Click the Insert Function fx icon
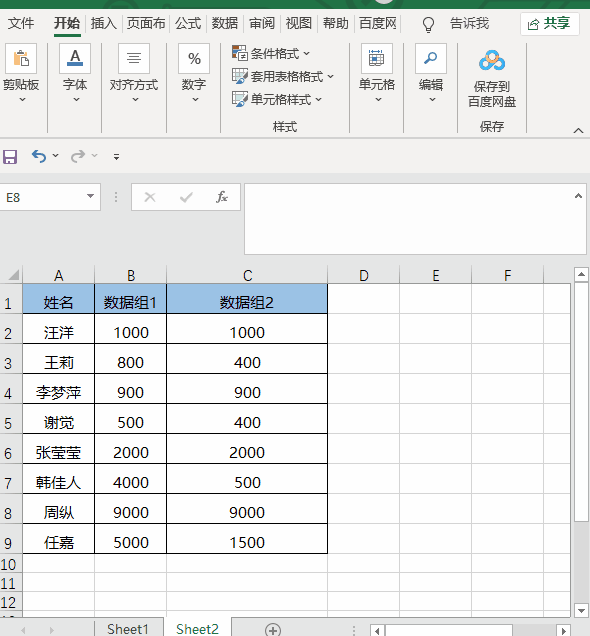Image resolution: width=590 pixels, height=636 pixels. (x=221, y=197)
